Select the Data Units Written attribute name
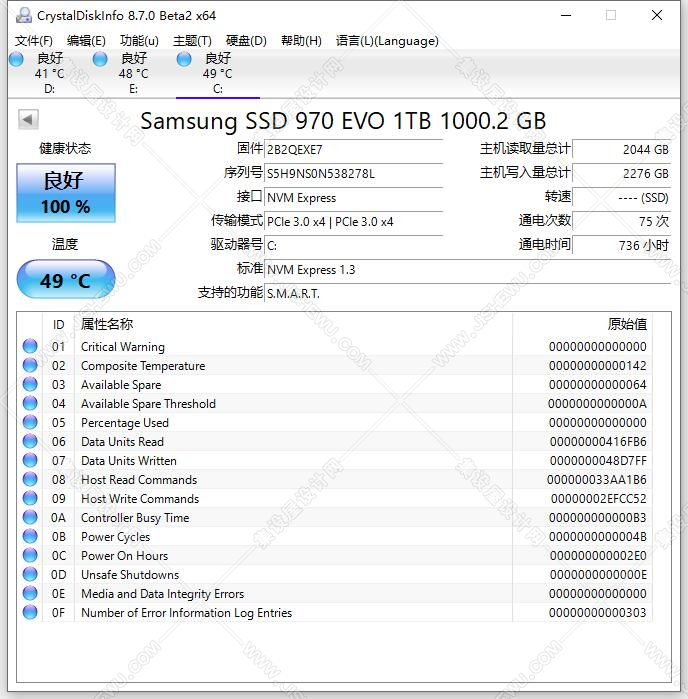Screen dimensions: 688x699 pos(129,461)
